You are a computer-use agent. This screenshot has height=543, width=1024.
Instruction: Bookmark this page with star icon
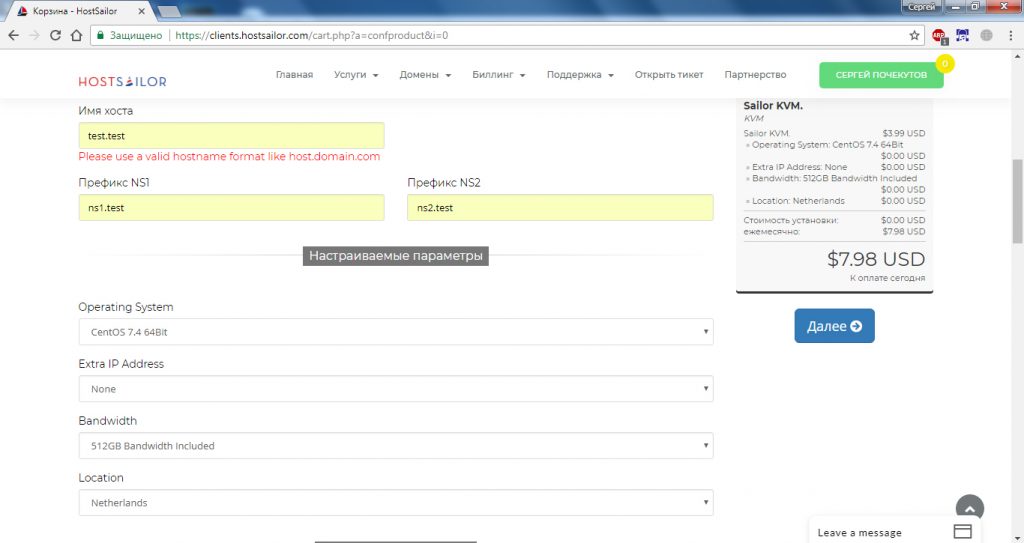coord(914,35)
